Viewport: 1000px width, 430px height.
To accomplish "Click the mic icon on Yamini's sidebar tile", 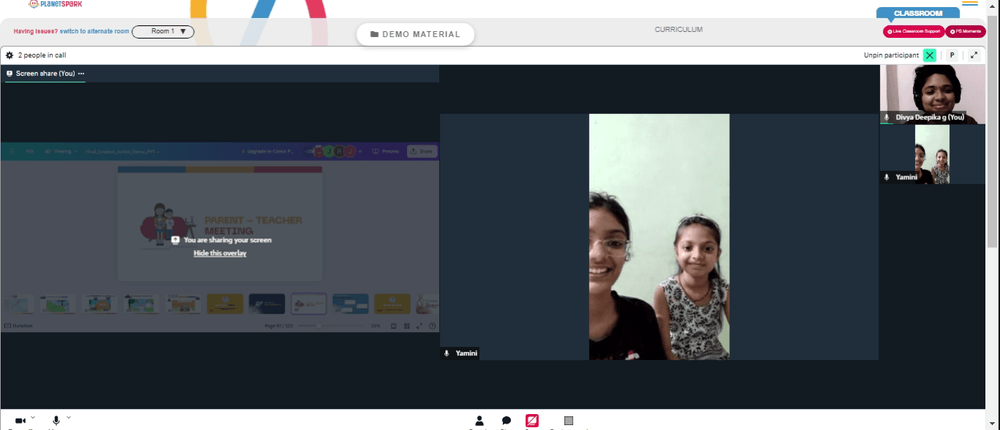I will click(886, 177).
